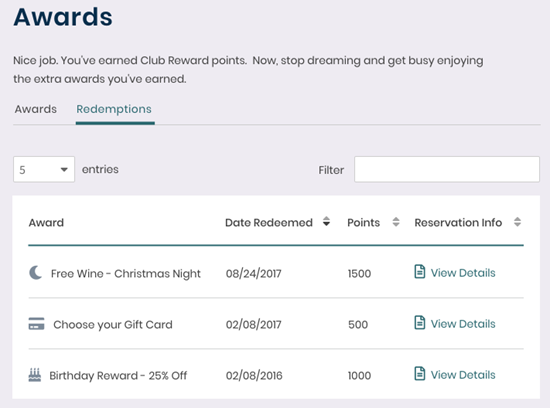Screen dimensions: 550x408
Task: Open the entries count dropdown
Action: (x=44, y=169)
